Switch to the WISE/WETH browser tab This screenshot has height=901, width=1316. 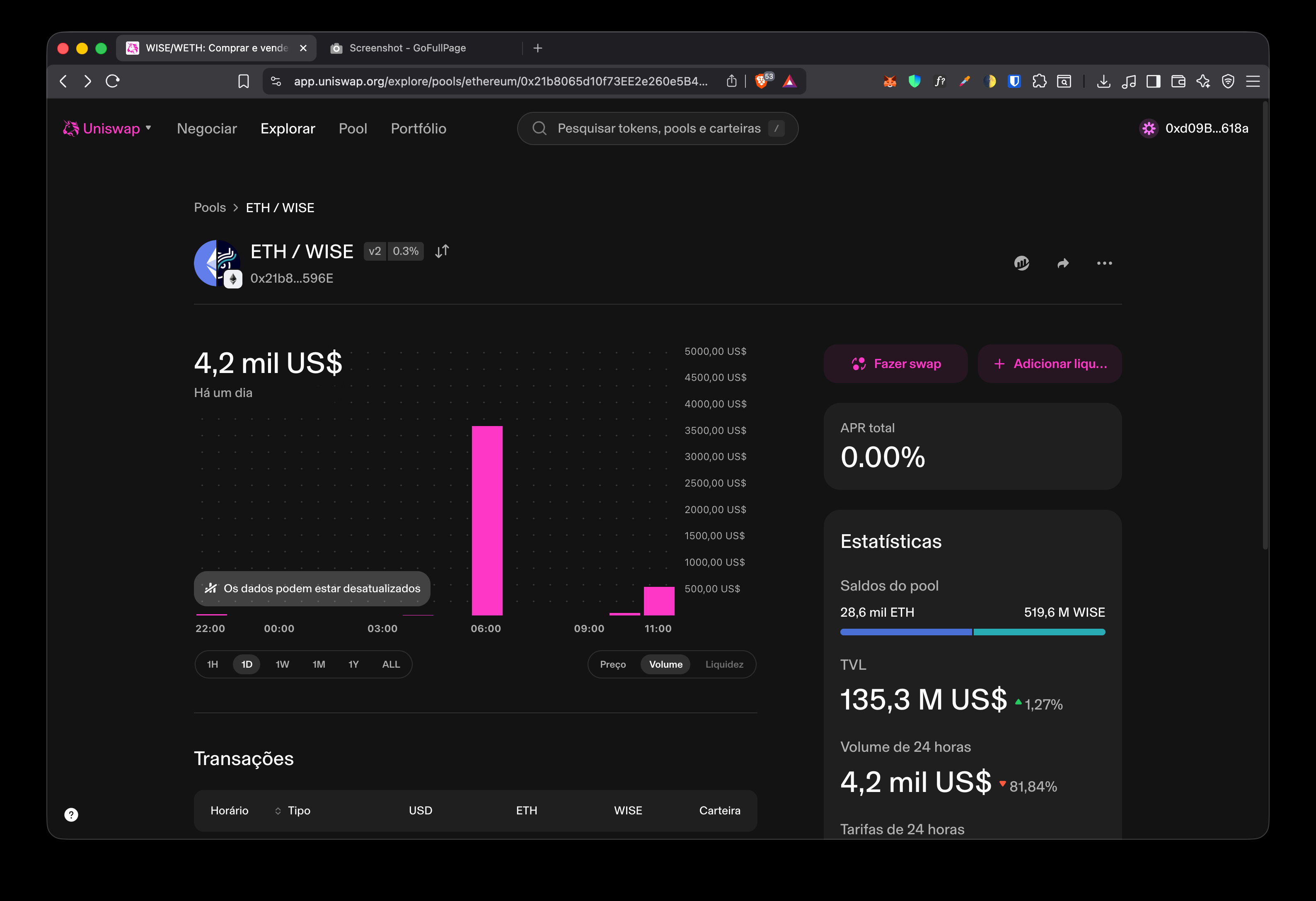pyautogui.click(x=216, y=48)
